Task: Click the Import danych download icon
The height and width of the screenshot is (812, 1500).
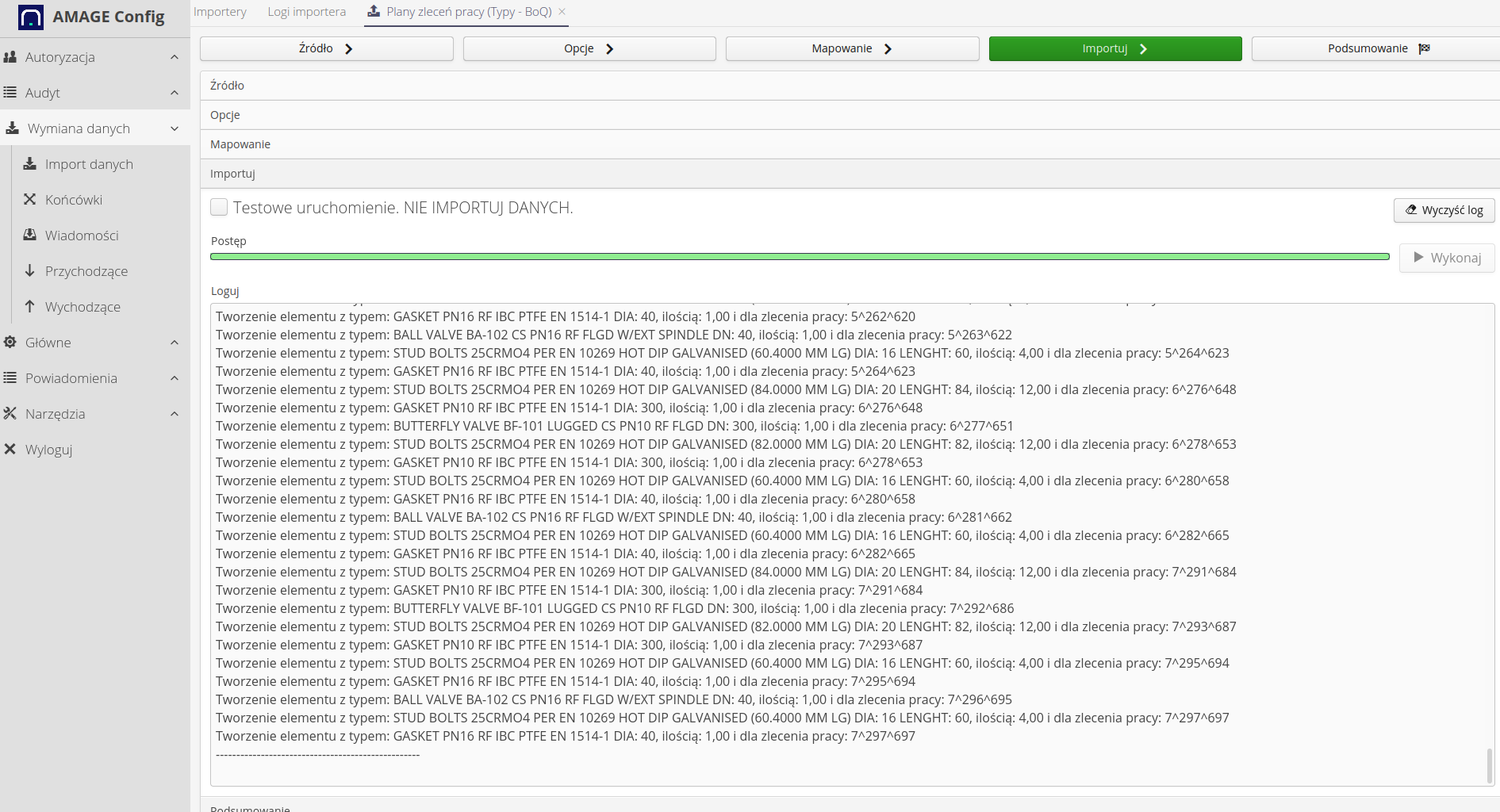Action: tap(30, 164)
